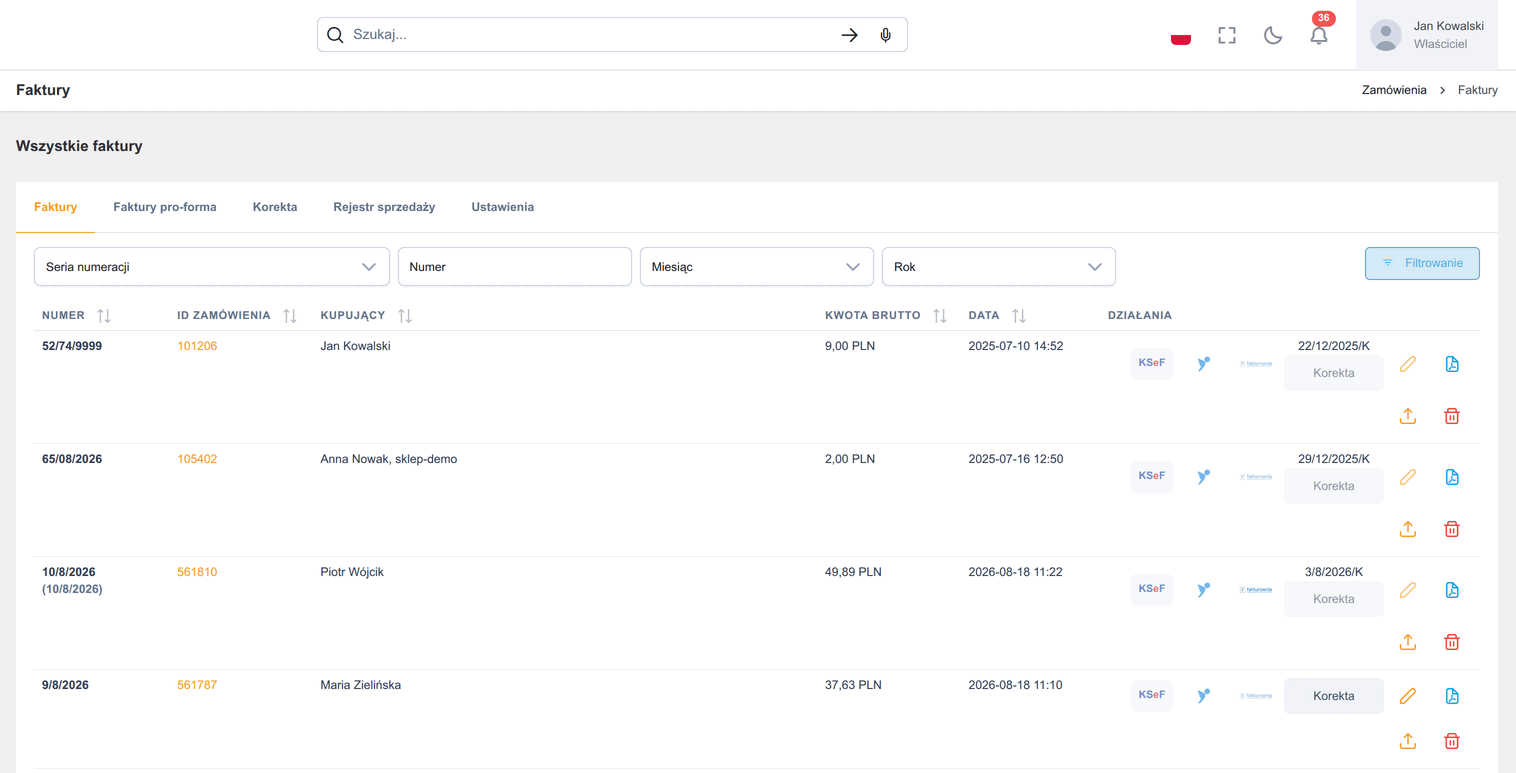Change language via Polish flag
The height and width of the screenshot is (773, 1516).
pyautogui.click(x=1181, y=35)
